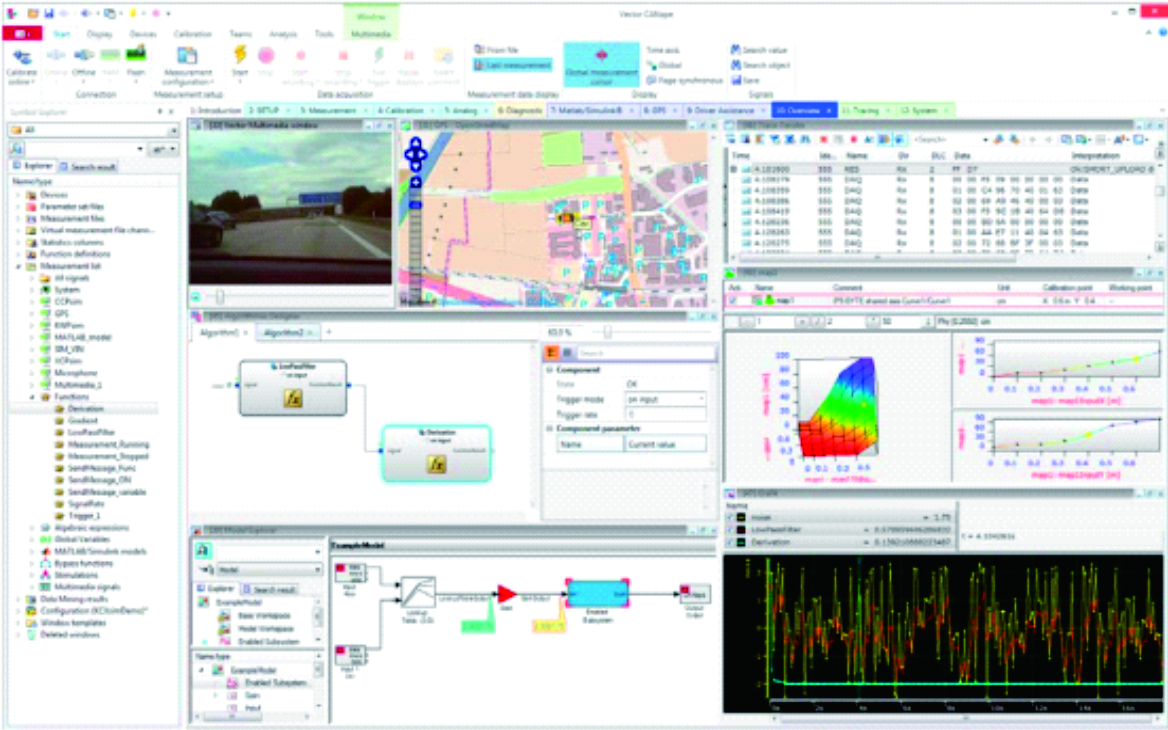Click the multimedia video position slider

[219, 297]
